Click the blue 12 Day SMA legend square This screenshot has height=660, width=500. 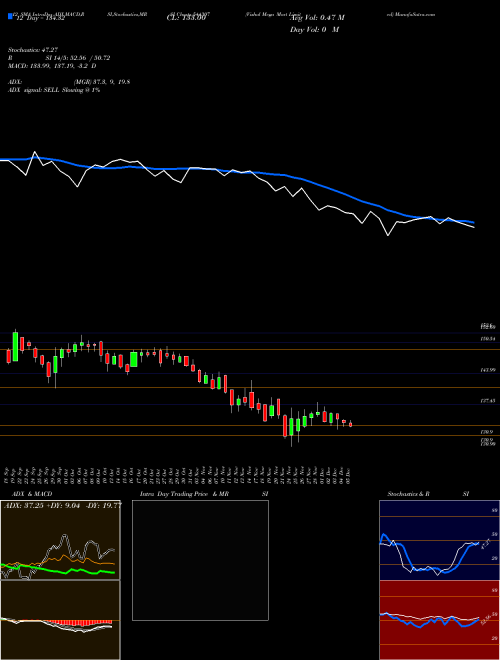10,16
